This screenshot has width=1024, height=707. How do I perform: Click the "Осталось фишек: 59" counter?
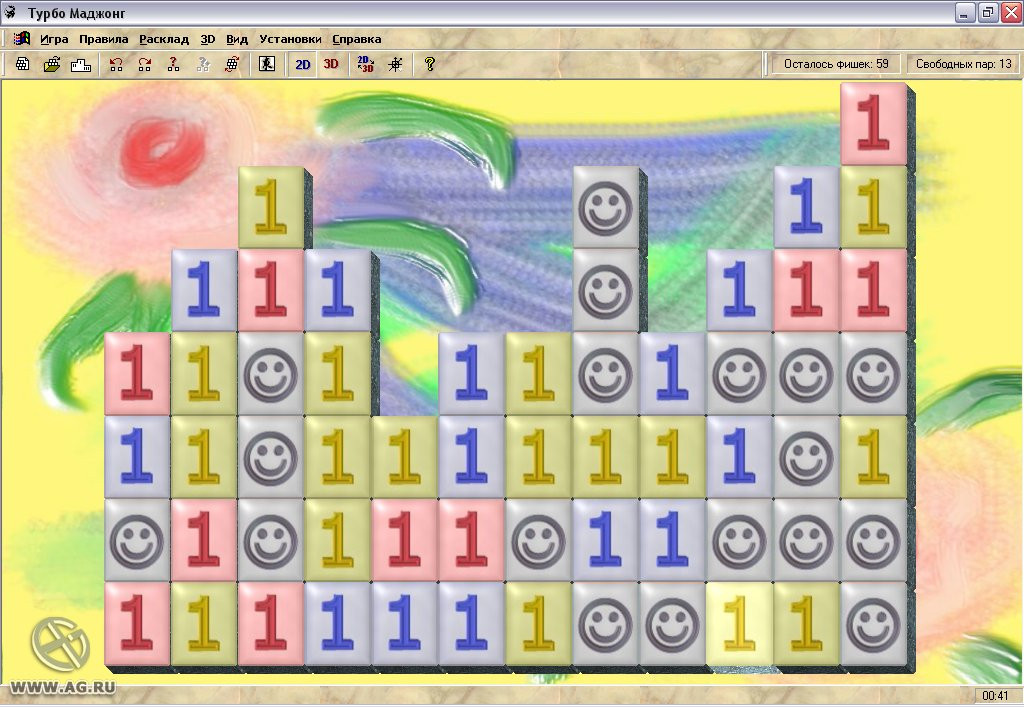pyautogui.click(x=836, y=64)
